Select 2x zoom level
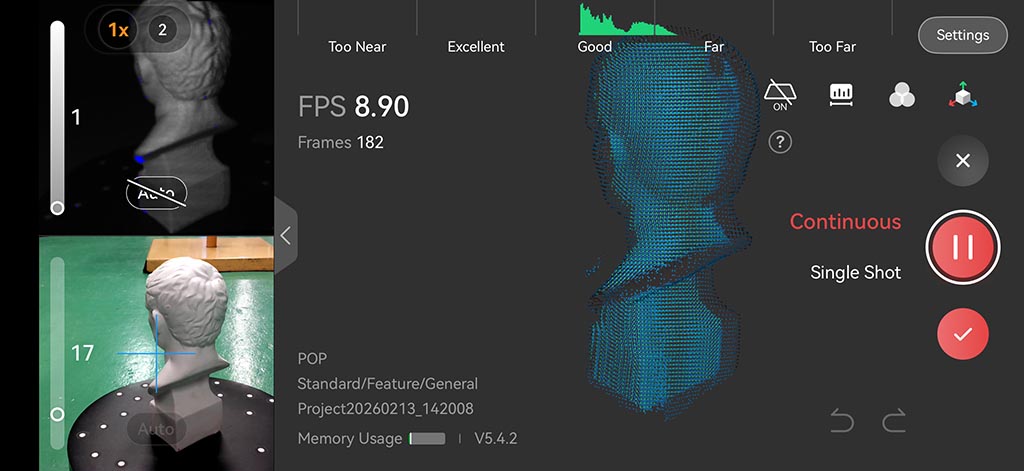 (162, 30)
